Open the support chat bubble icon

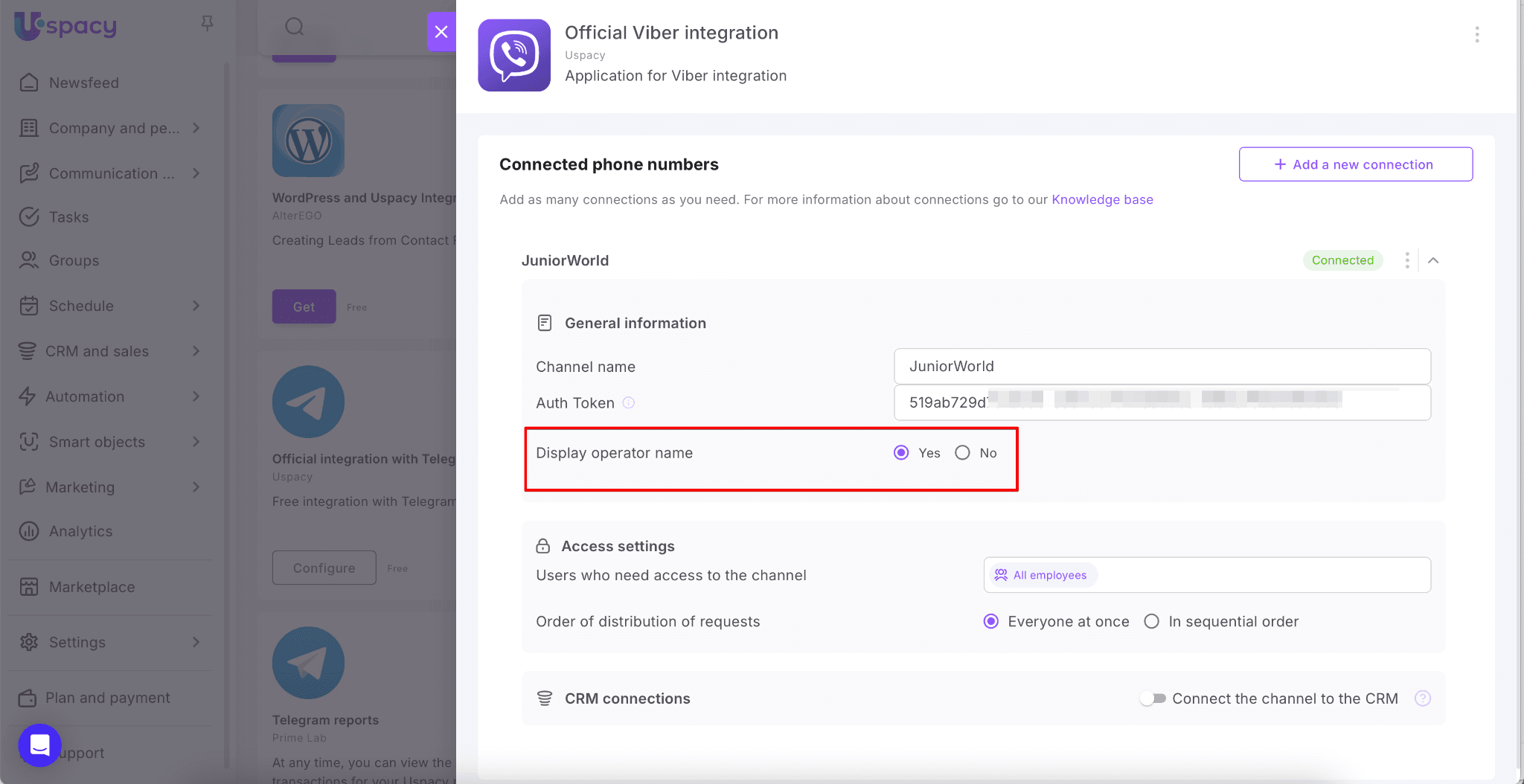(39, 745)
